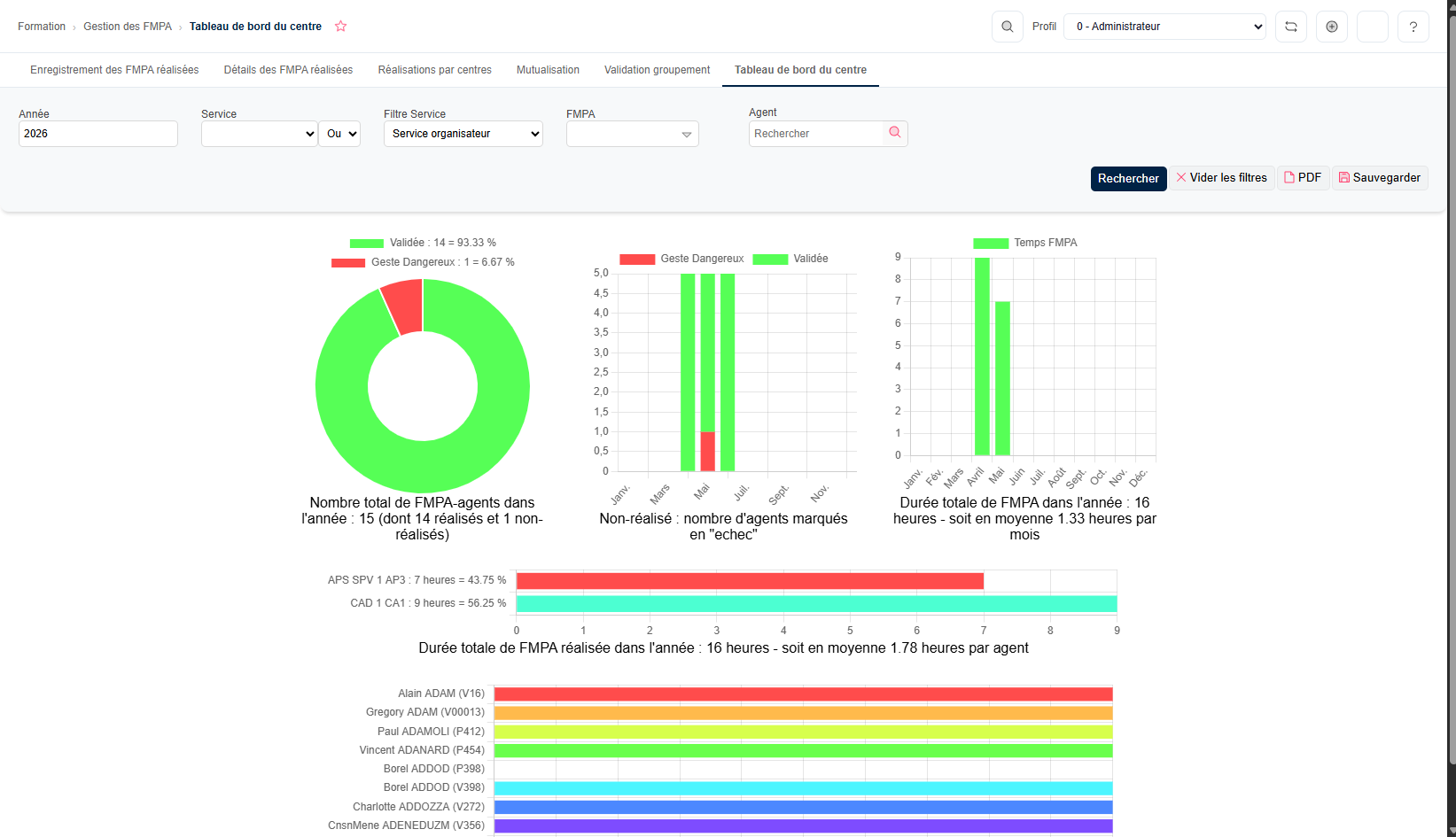Toggle Geste Dangereux legend on donut chart

[x=348, y=262]
